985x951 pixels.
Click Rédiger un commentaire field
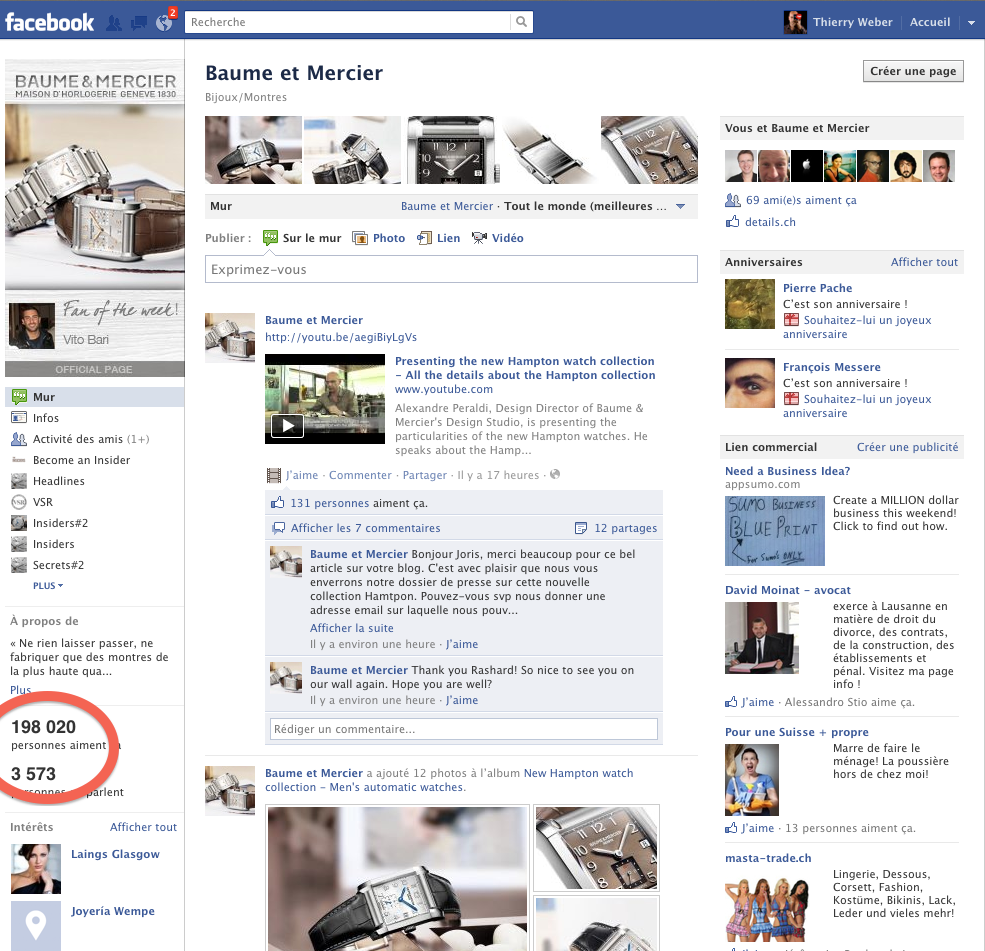[464, 729]
